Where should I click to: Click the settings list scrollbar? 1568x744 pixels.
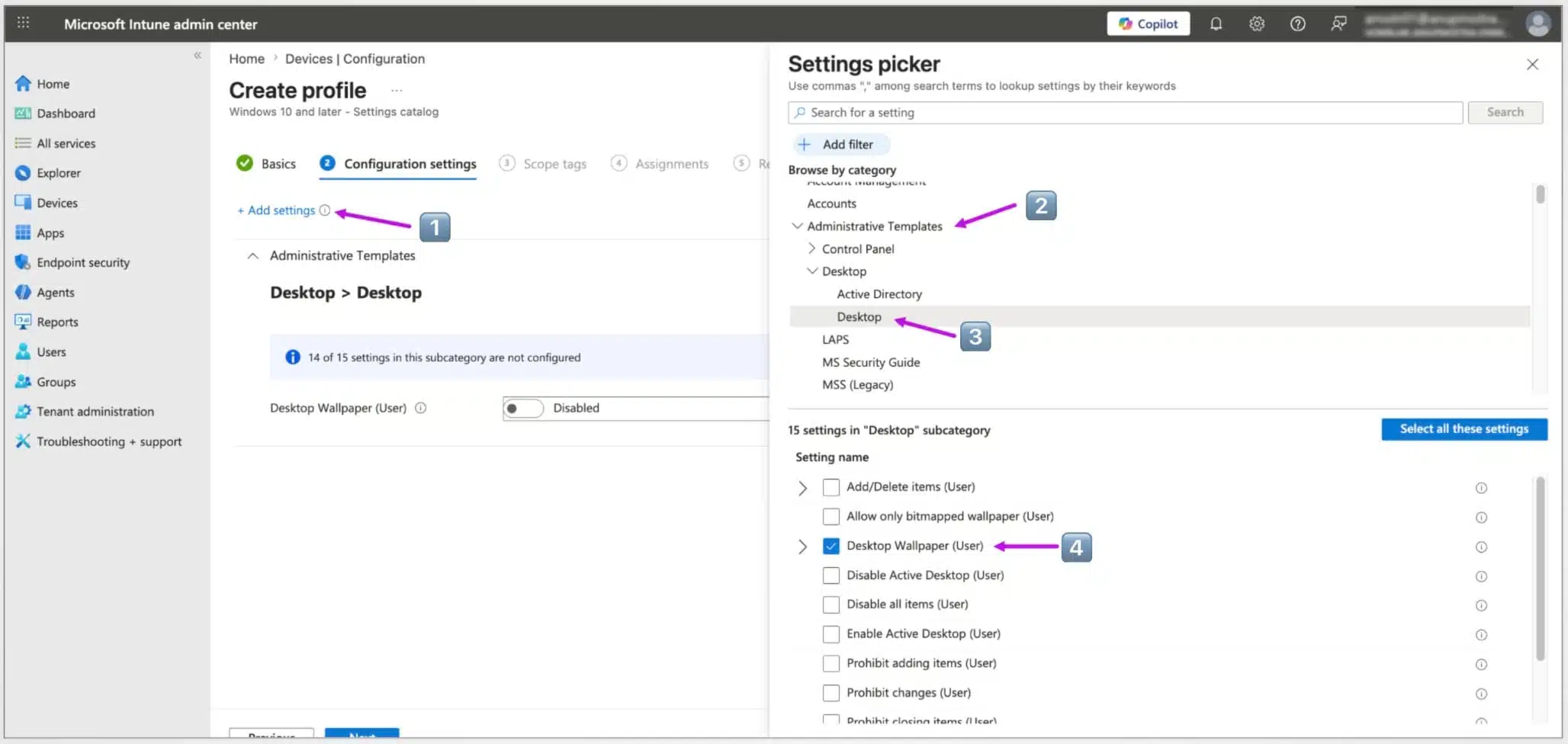1540,569
